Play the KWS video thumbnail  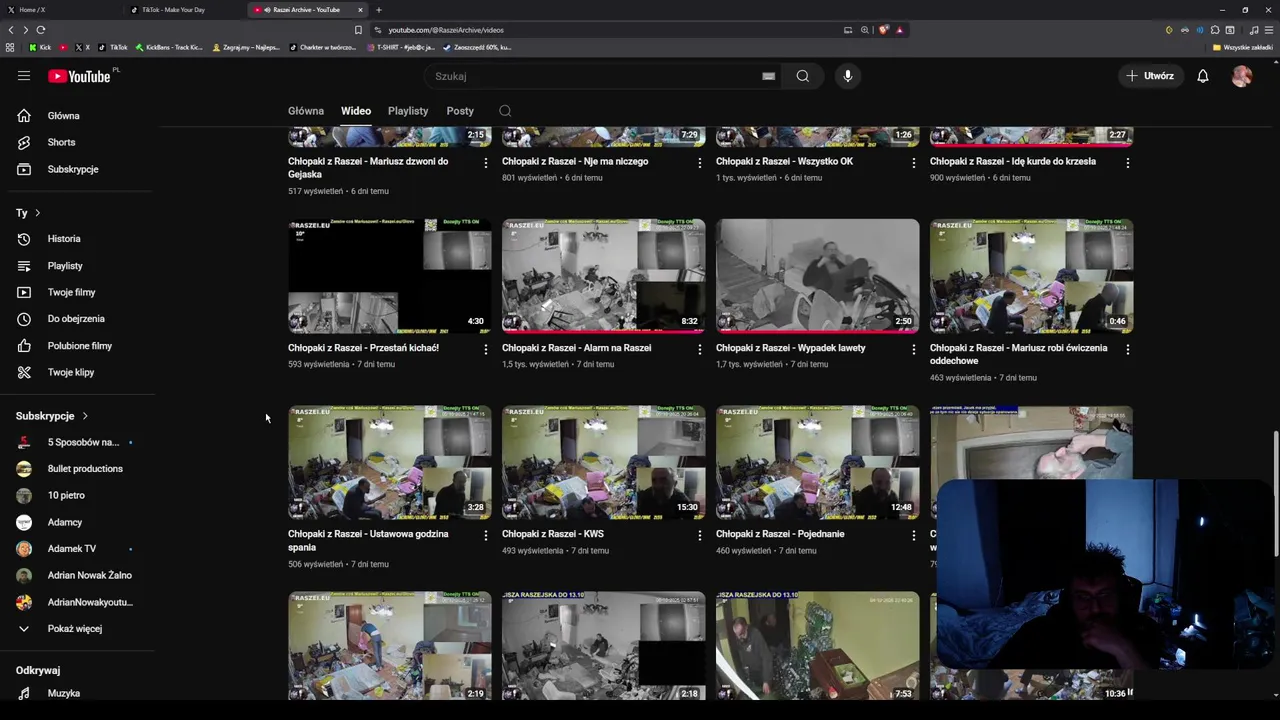604,462
